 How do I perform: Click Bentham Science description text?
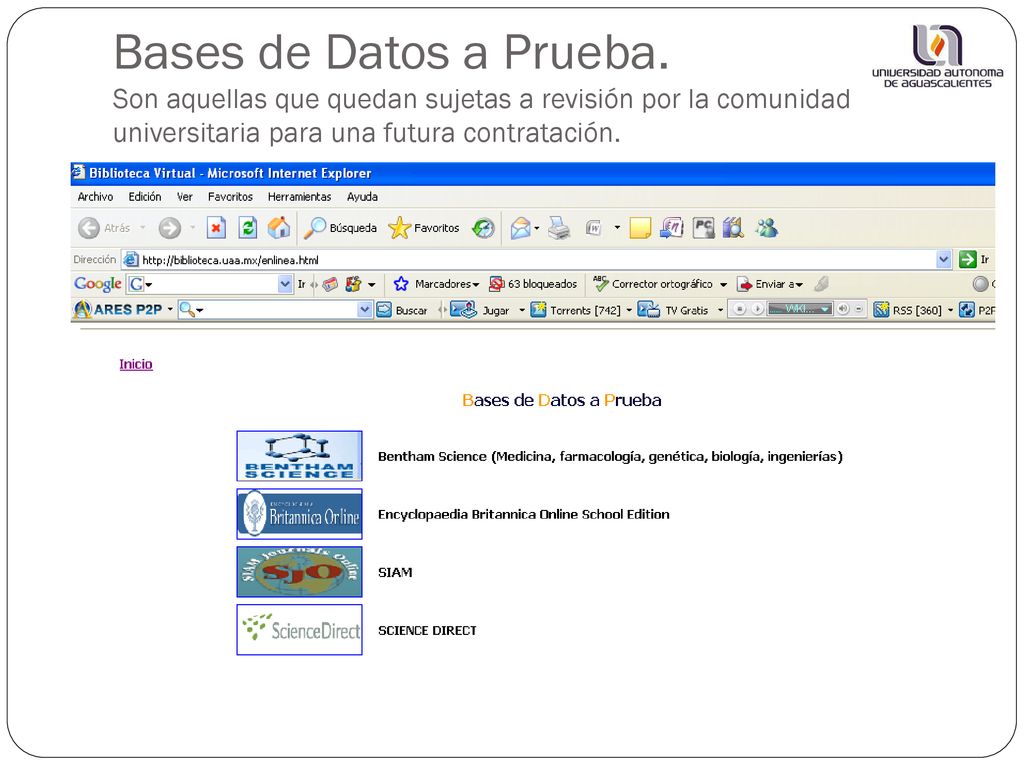[610, 456]
